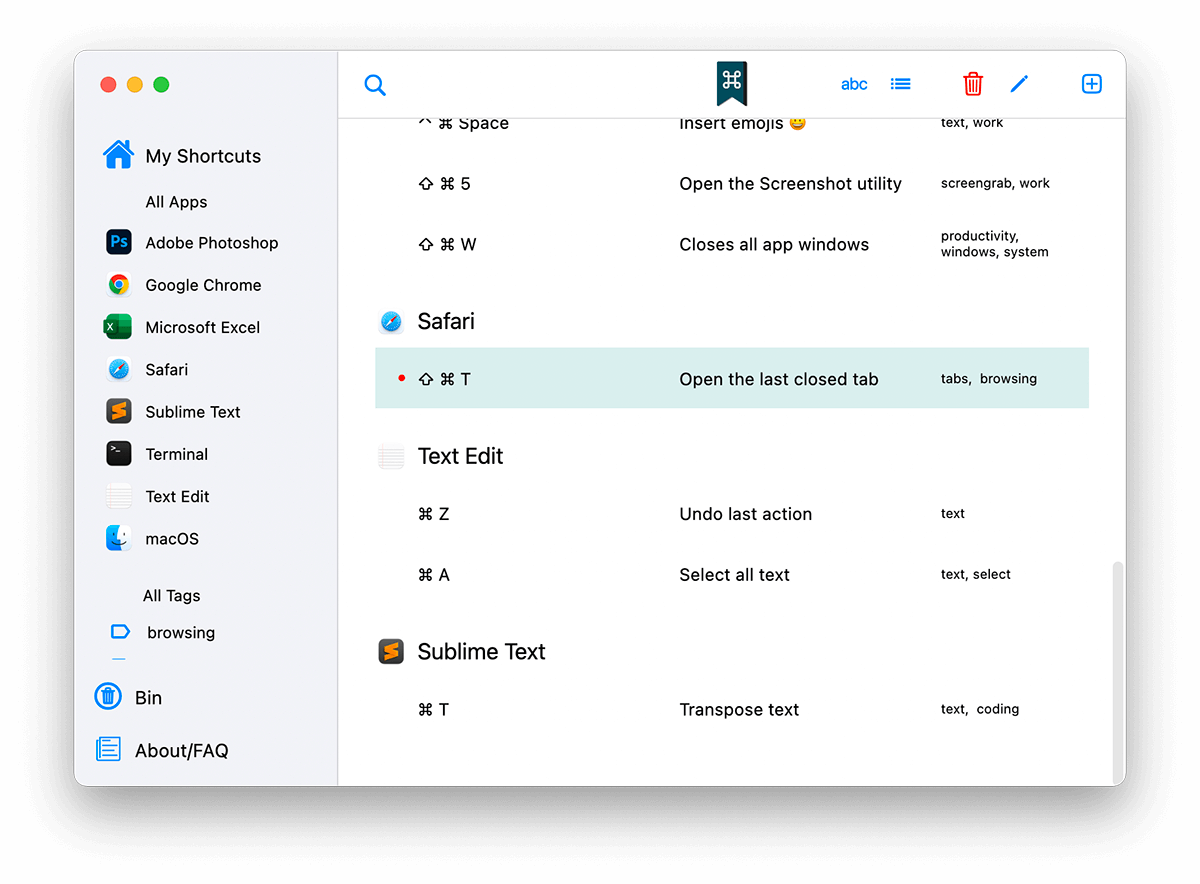
Task: Click the Text Edit sidebar icon
Action: pos(119,496)
